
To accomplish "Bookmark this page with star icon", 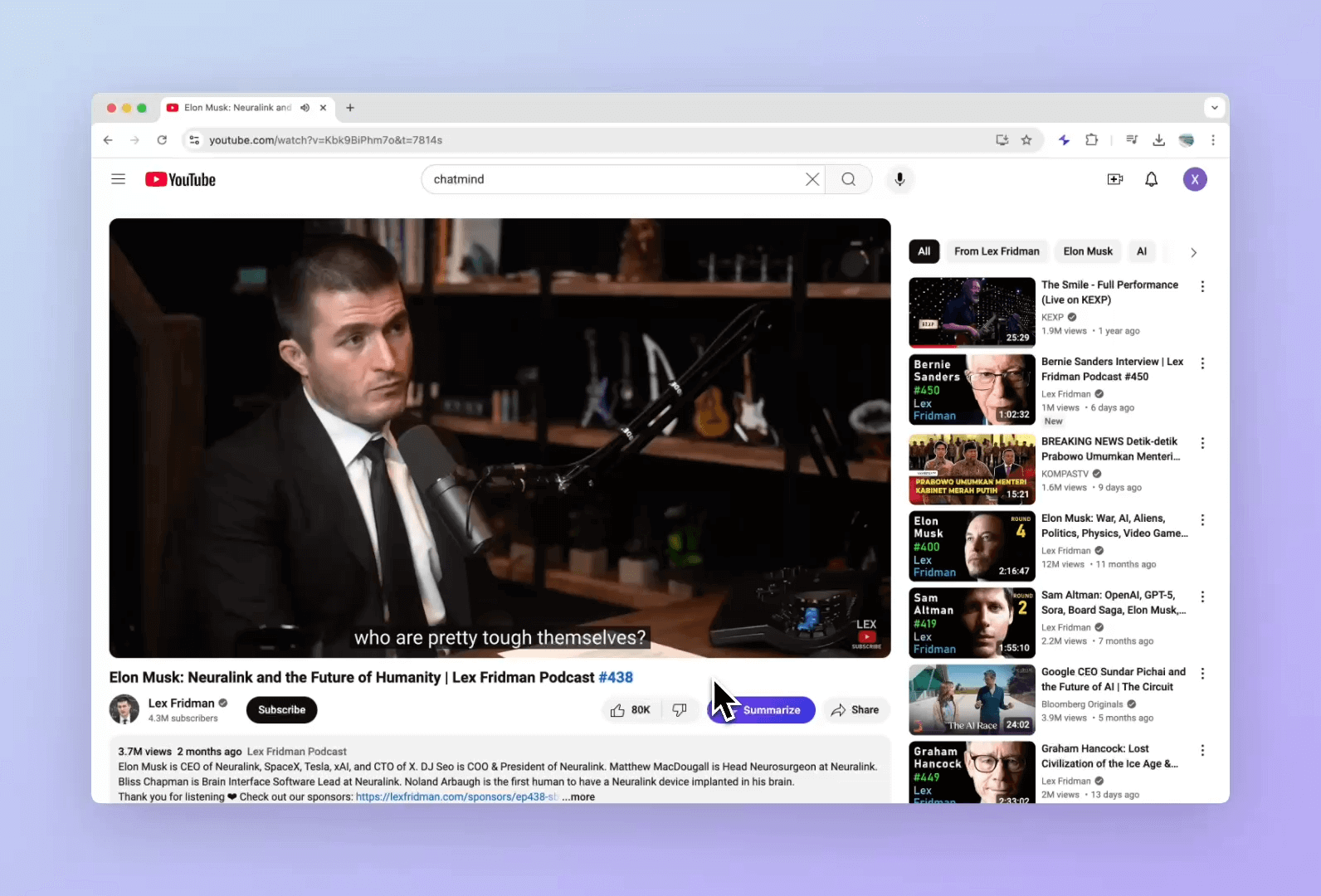I will (1026, 140).
